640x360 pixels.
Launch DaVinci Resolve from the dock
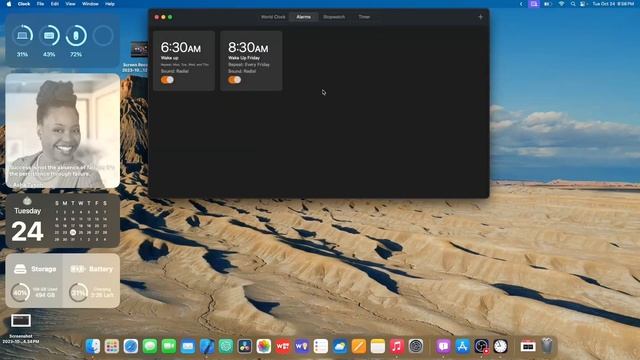pyautogui.click(x=245, y=346)
